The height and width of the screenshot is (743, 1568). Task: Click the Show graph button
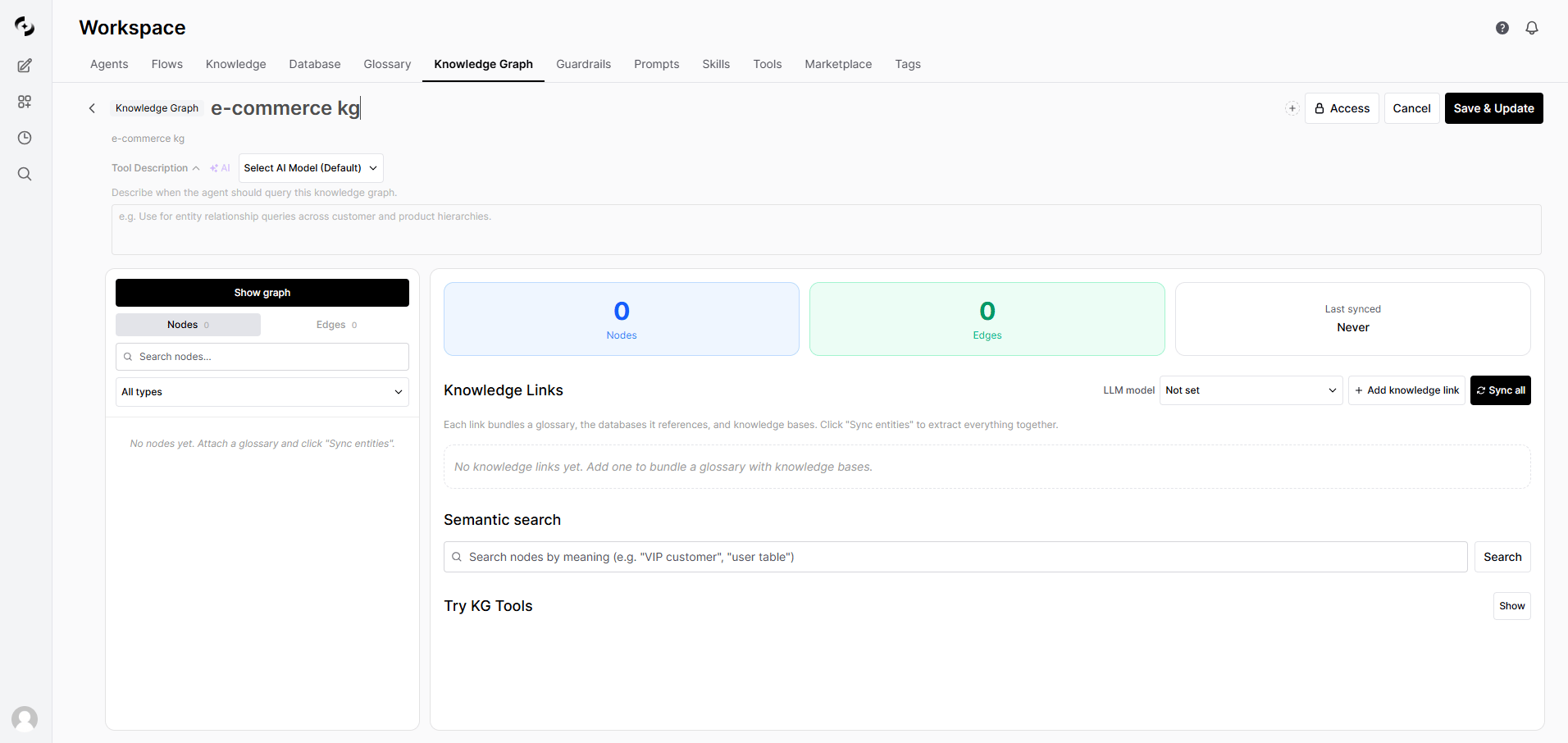click(x=262, y=293)
